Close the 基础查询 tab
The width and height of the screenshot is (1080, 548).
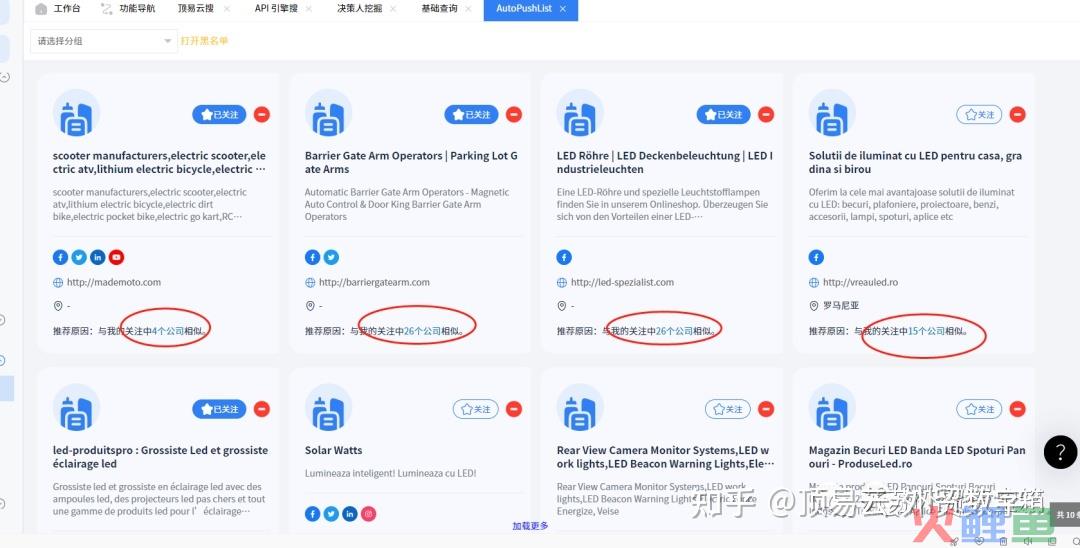[468, 9]
